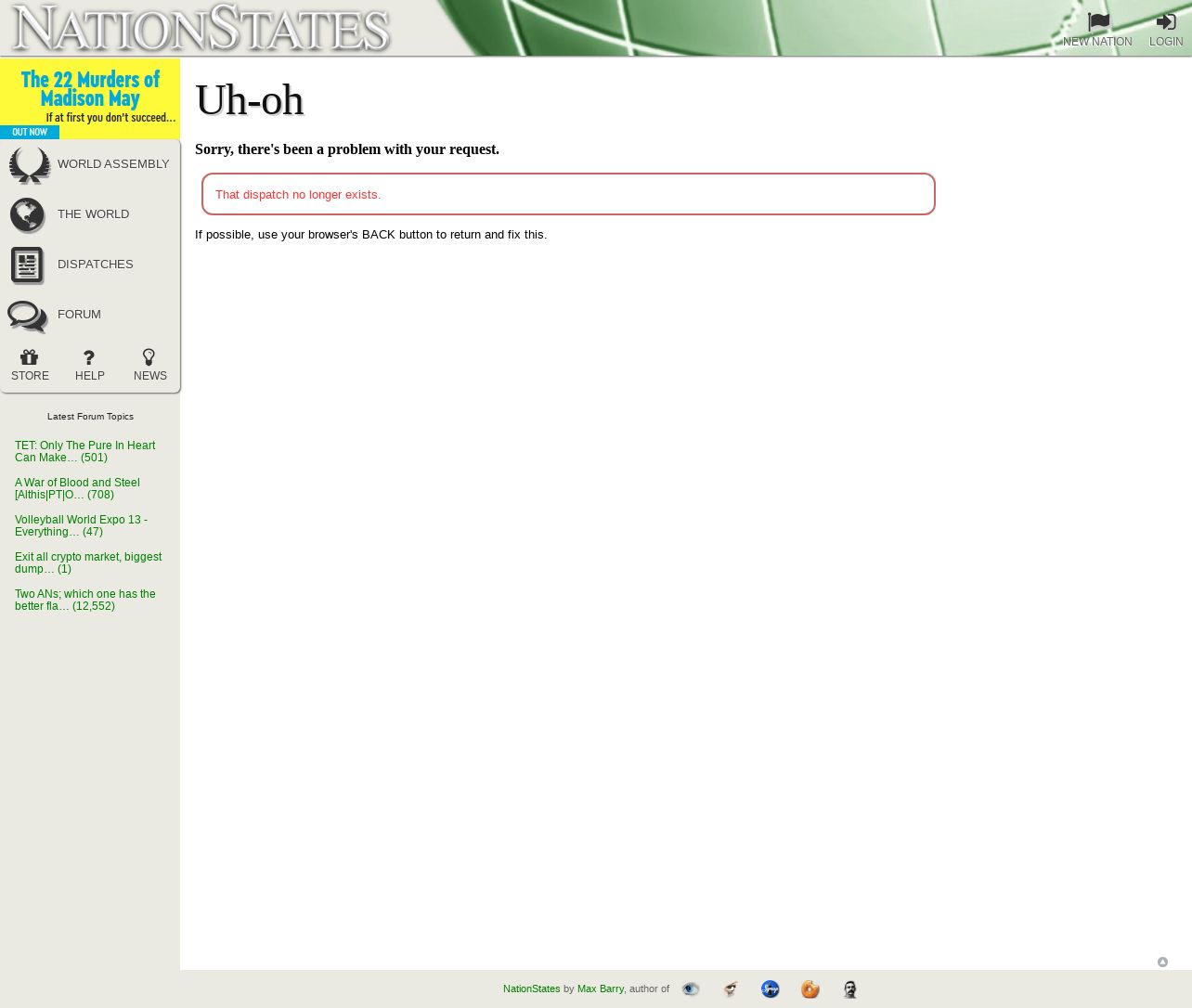
Task: Click the scroll-to-top arrow icon
Action: click(1162, 963)
